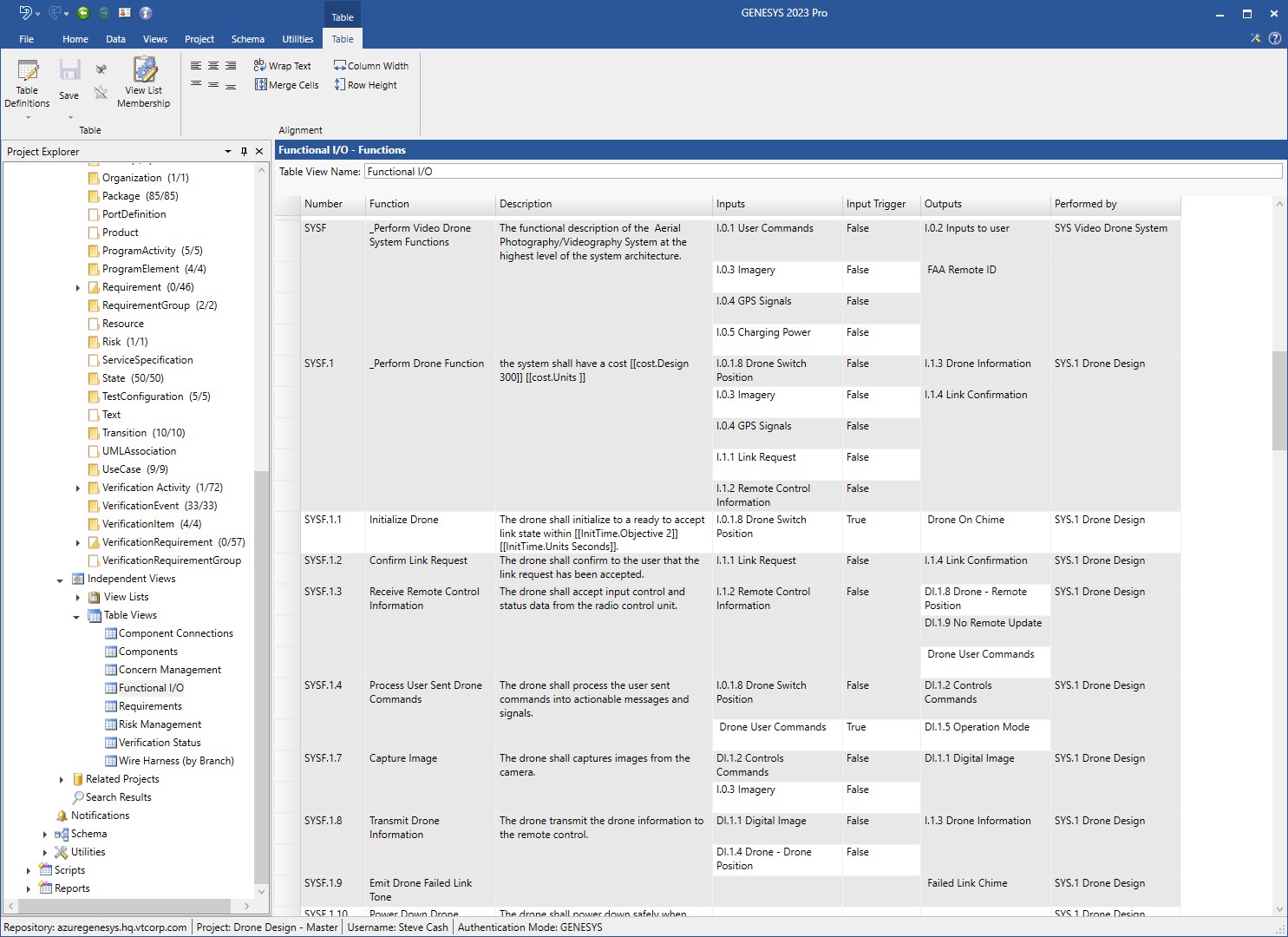Expand the Requirement node in Project Explorer

(79, 287)
